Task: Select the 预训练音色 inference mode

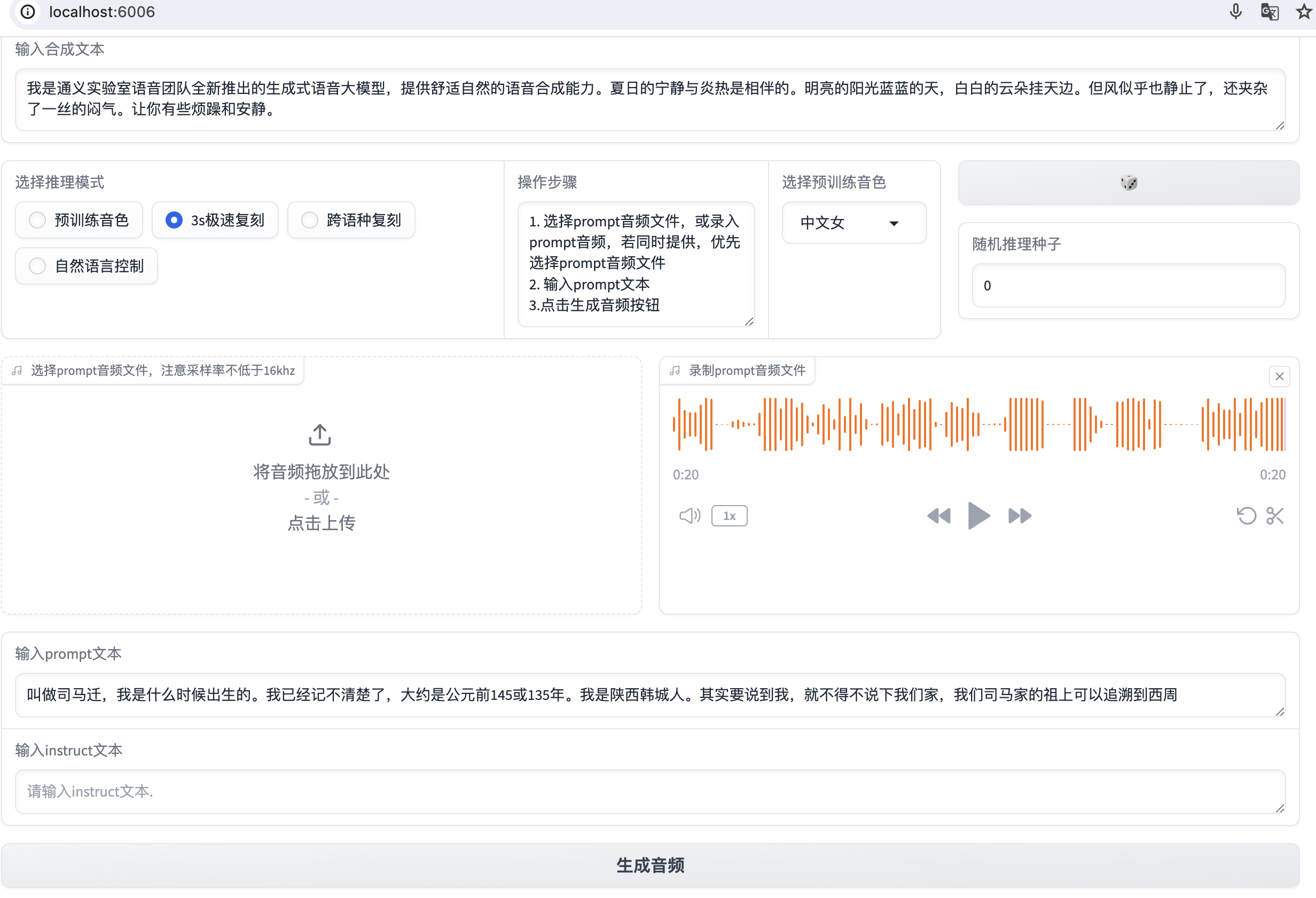Action: click(79, 219)
